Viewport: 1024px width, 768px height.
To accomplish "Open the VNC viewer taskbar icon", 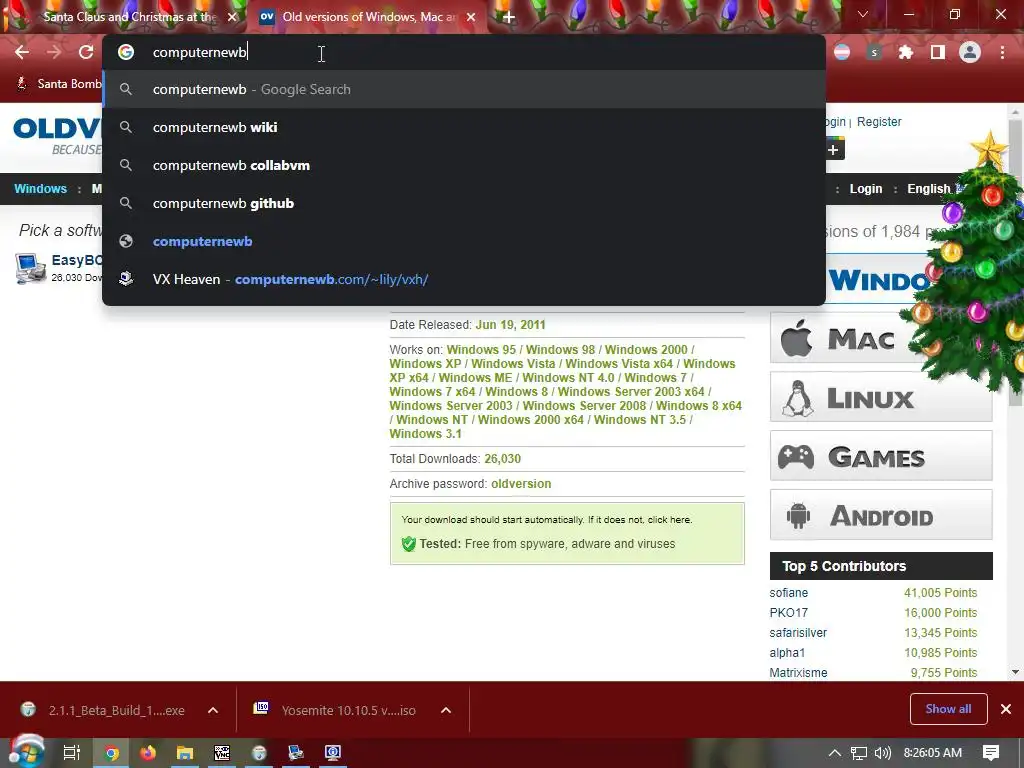I will pyautogui.click(x=222, y=753).
